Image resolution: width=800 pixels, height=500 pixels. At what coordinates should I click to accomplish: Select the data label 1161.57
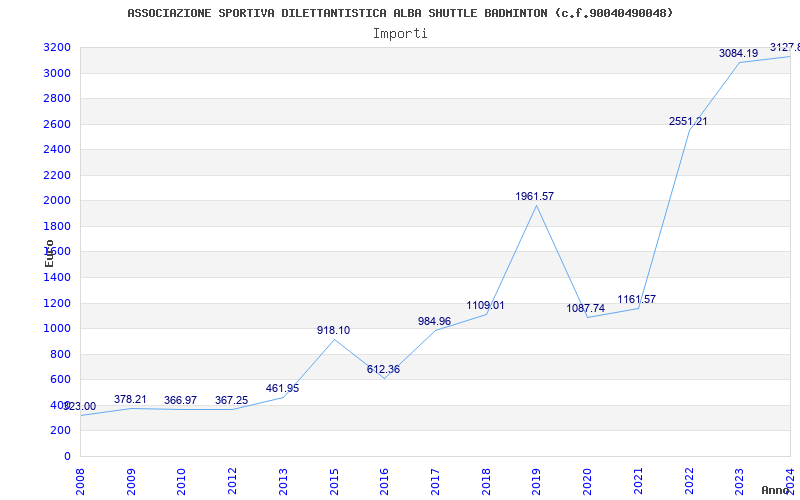(x=636, y=299)
